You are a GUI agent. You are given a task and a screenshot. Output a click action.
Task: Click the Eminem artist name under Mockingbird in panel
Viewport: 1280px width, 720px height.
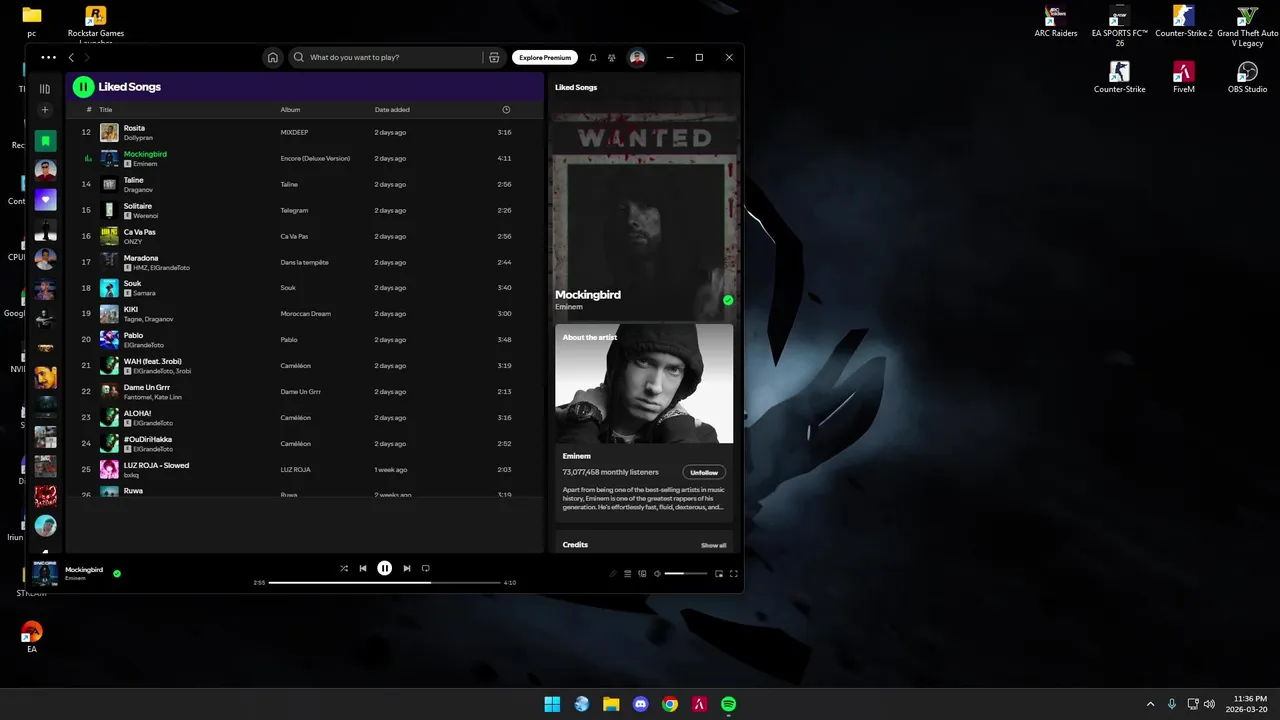click(569, 307)
